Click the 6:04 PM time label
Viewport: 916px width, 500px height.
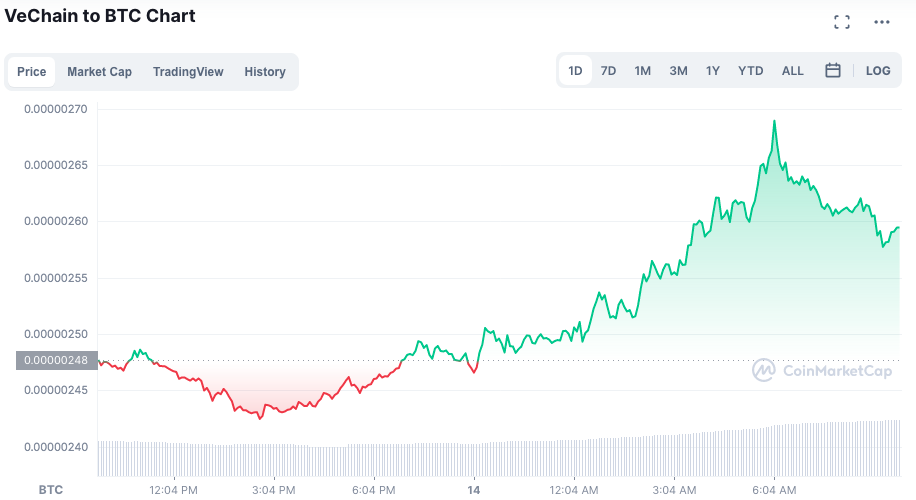(373, 490)
